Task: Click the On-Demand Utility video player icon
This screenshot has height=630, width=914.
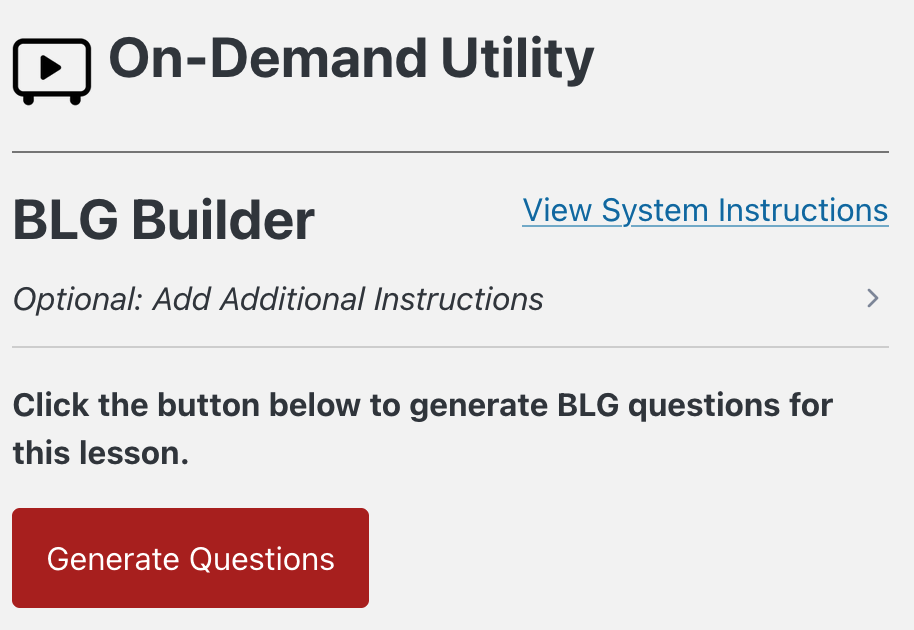Action: pyautogui.click(x=52, y=70)
